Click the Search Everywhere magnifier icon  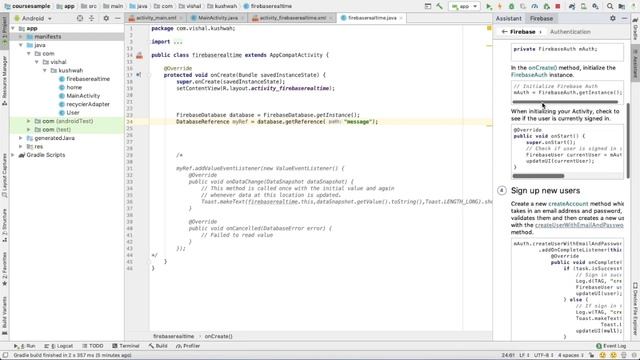point(610,7)
